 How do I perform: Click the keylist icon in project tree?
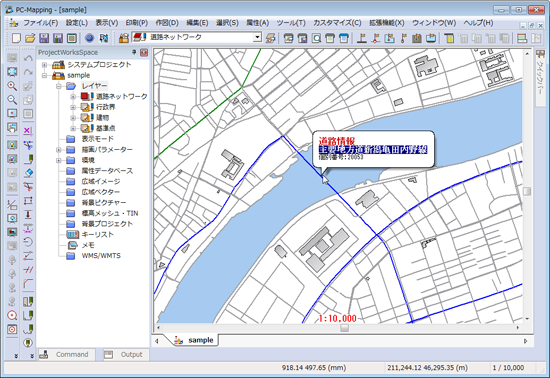pos(73,234)
